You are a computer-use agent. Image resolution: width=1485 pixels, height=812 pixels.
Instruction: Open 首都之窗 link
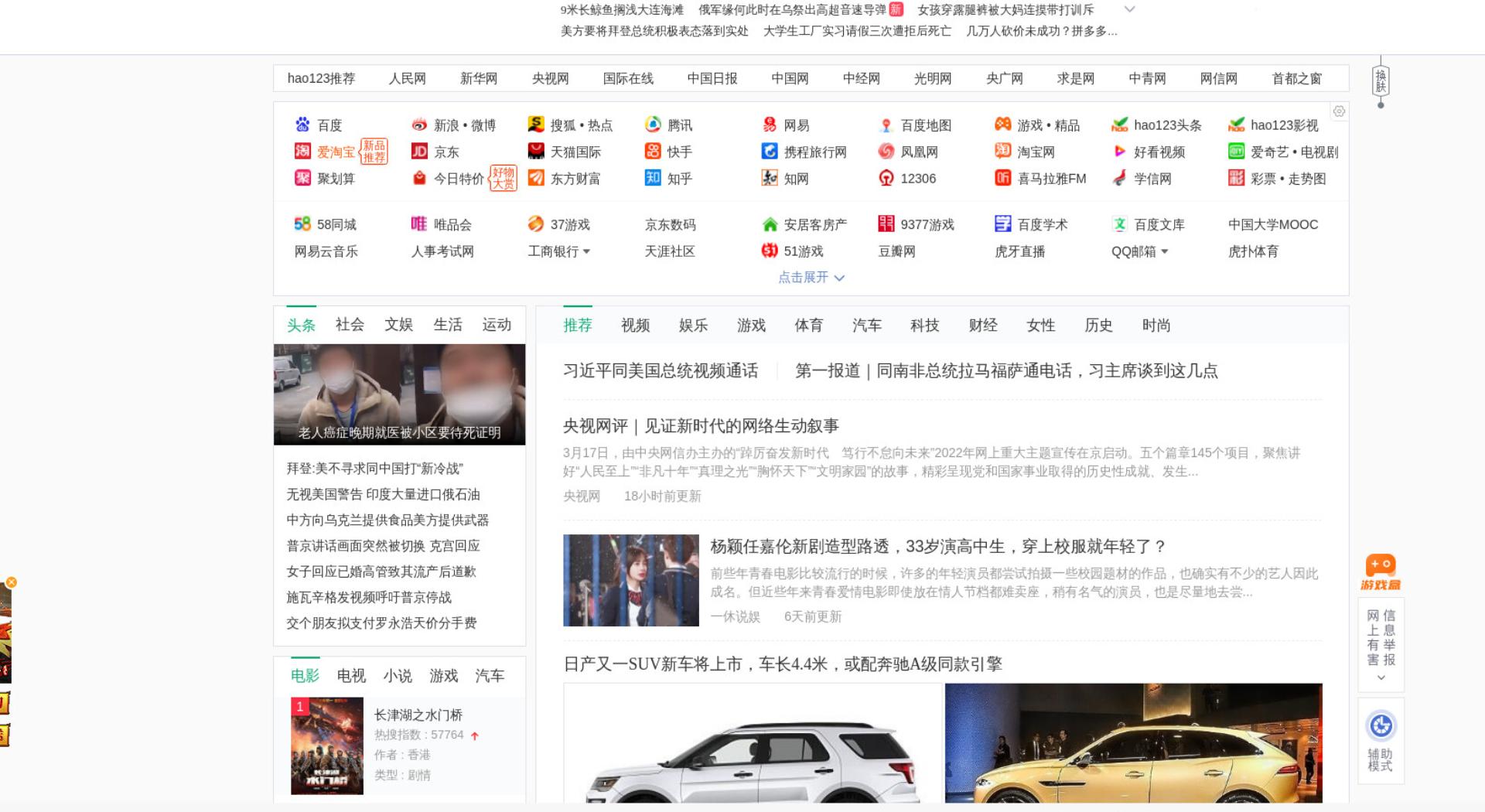pos(1297,78)
